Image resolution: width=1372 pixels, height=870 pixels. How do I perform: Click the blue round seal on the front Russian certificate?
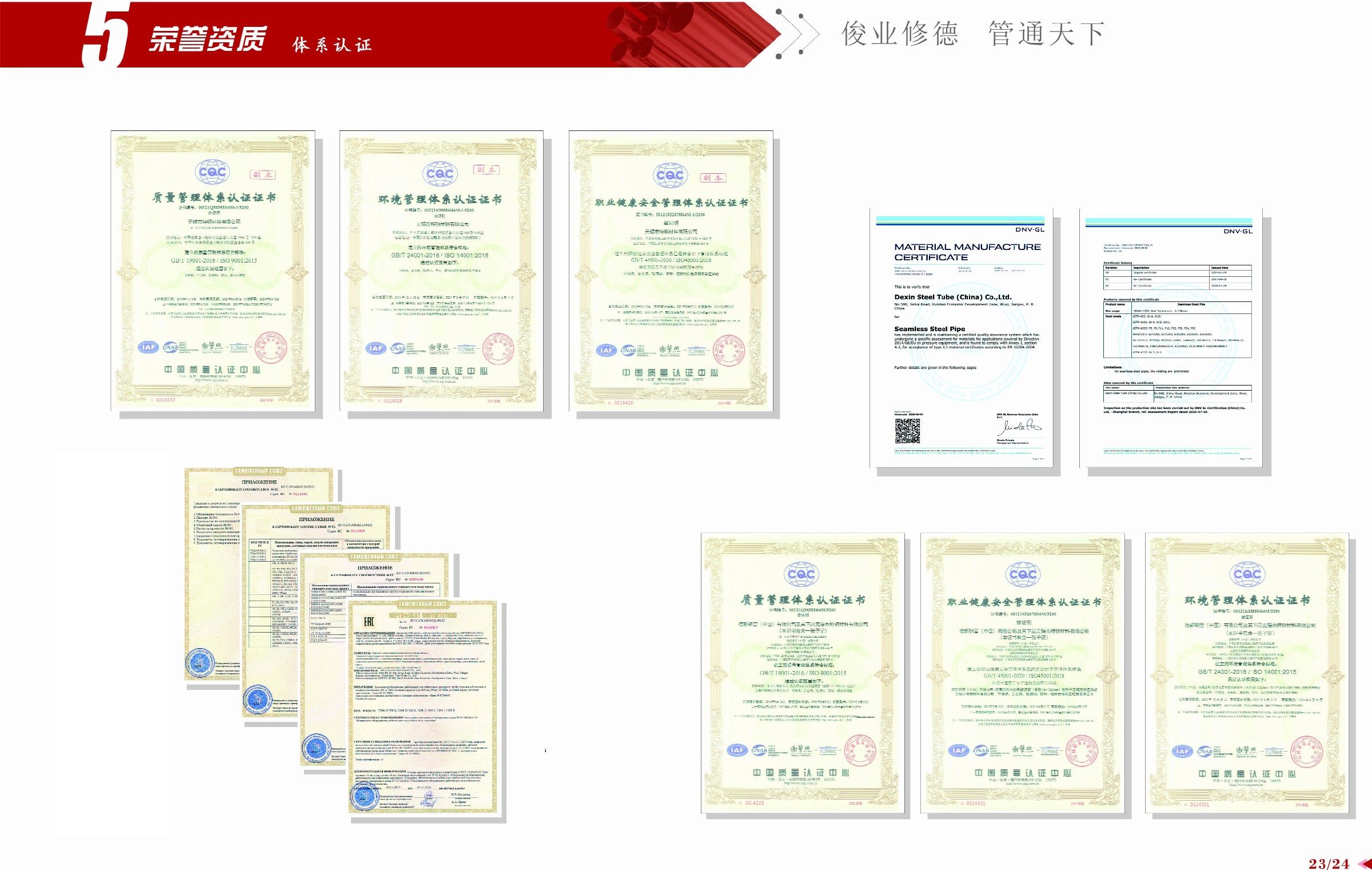point(365,795)
